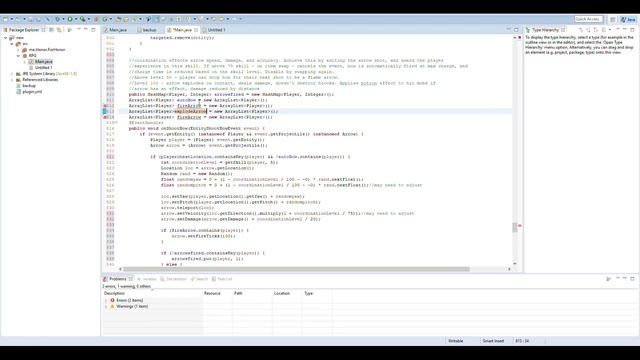
Task: Show the Subtype Hierarchy icon
Action: [596, 30]
